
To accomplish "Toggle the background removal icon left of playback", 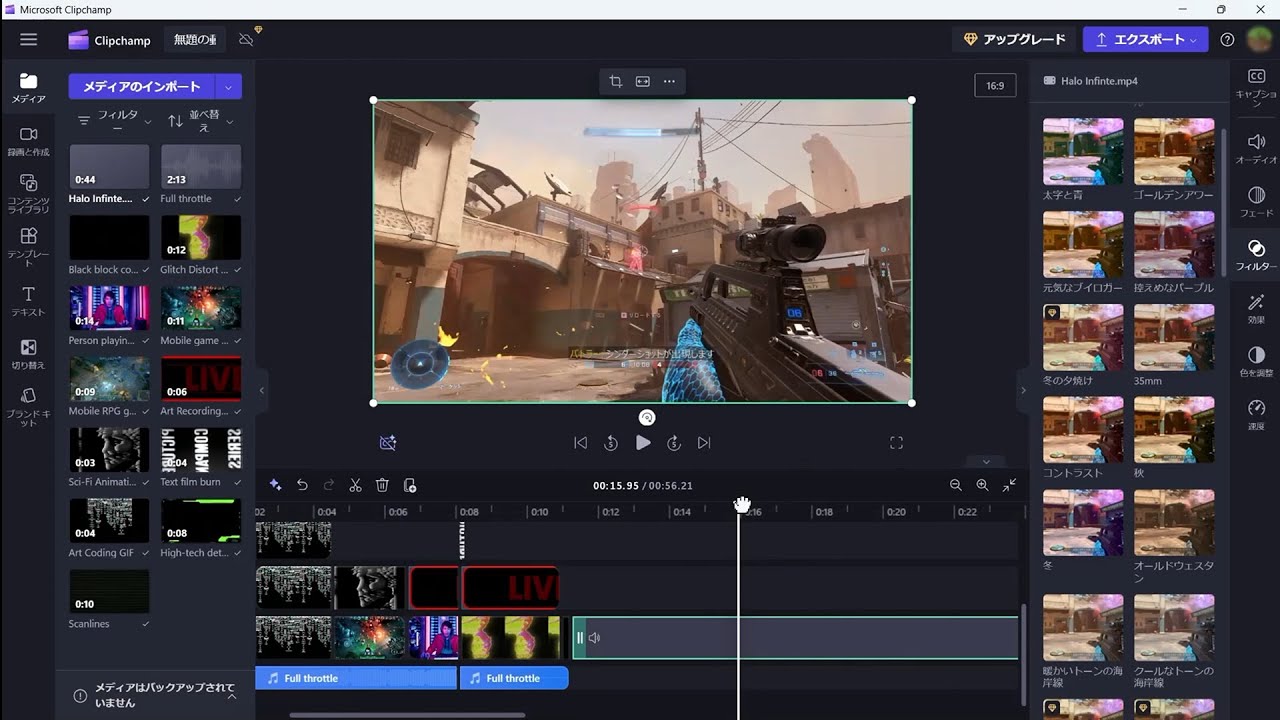I will pyautogui.click(x=388, y=443).
